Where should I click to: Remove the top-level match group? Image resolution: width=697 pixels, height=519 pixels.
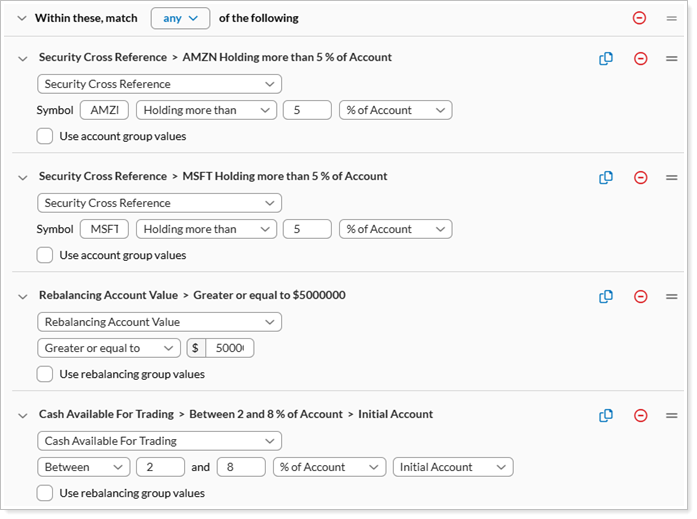(x=640, y=18)
